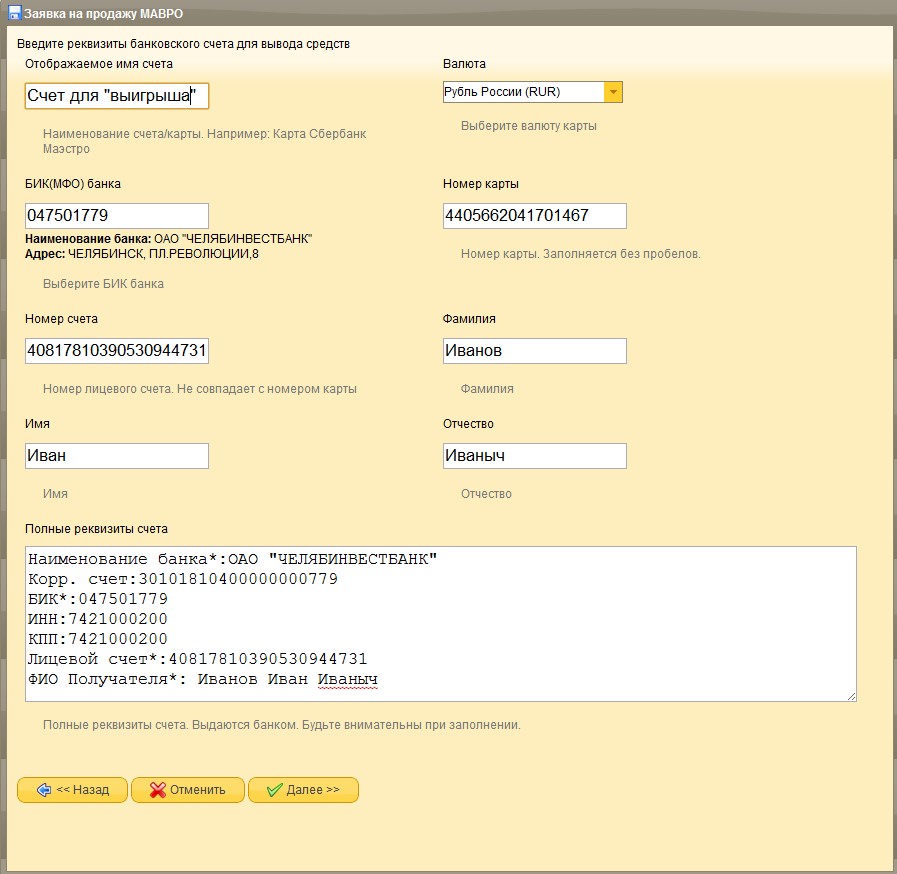Click the Фамилия field containing Иванов
This screenshot has width=897, height=874.
[535, 351]
